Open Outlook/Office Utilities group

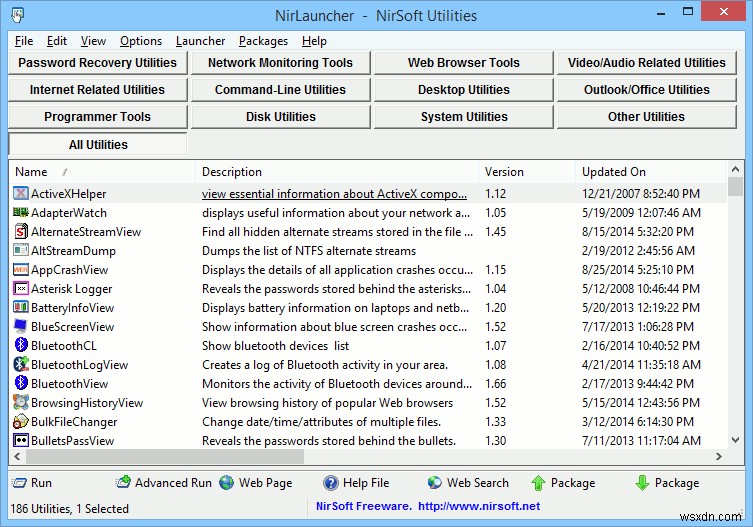[x=646, y=90]
